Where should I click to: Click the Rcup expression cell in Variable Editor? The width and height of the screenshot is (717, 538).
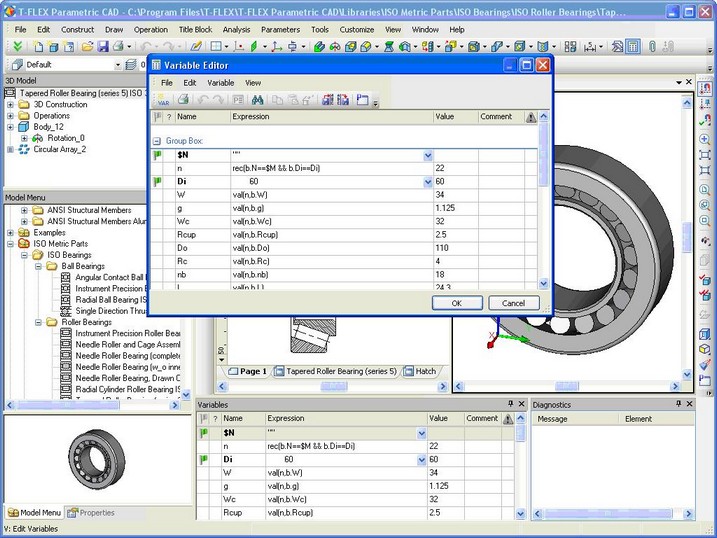(x=332, y=235)
